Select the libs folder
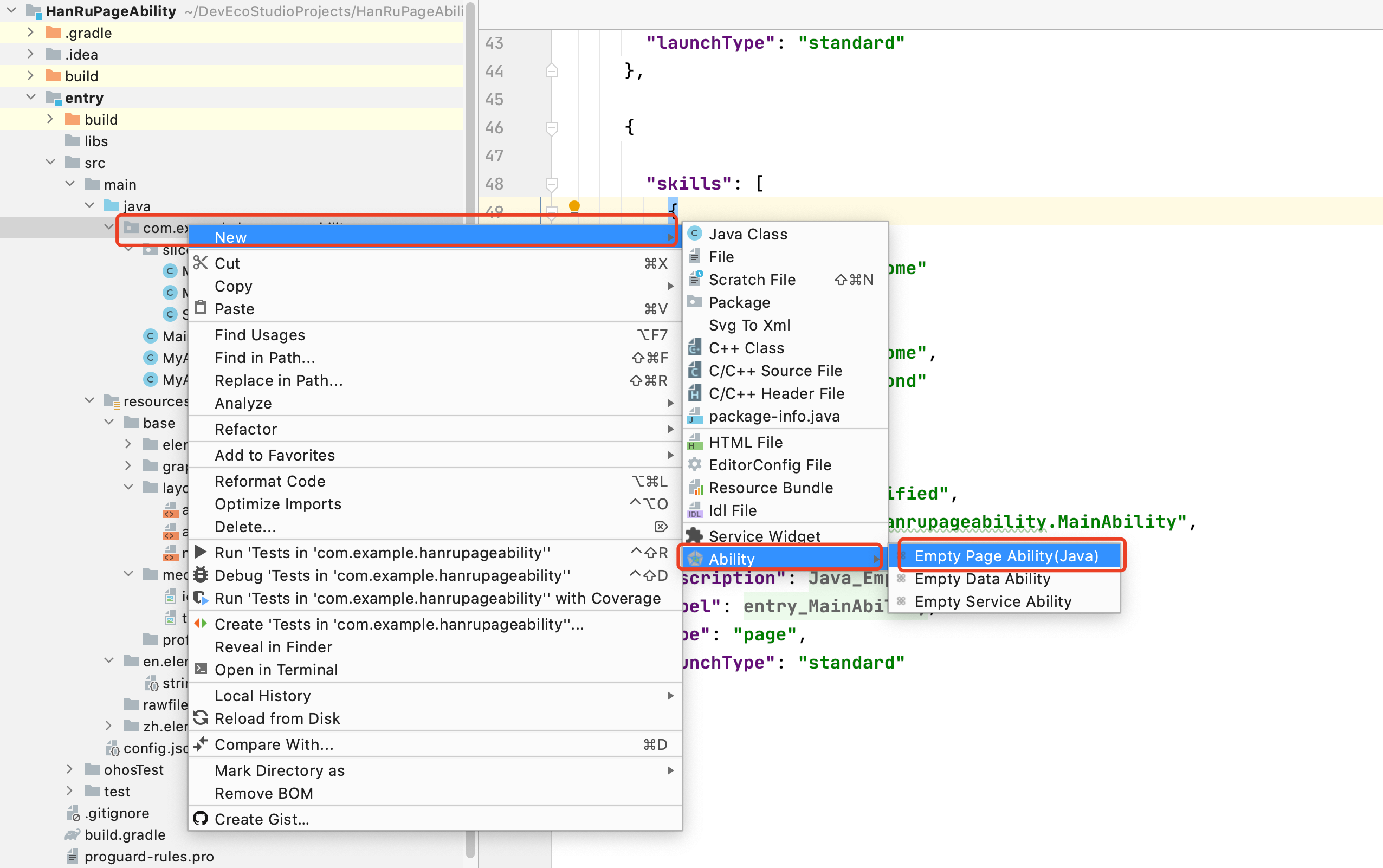The image size is (1383, 868). pyautogui.click(x=96, y=141)
